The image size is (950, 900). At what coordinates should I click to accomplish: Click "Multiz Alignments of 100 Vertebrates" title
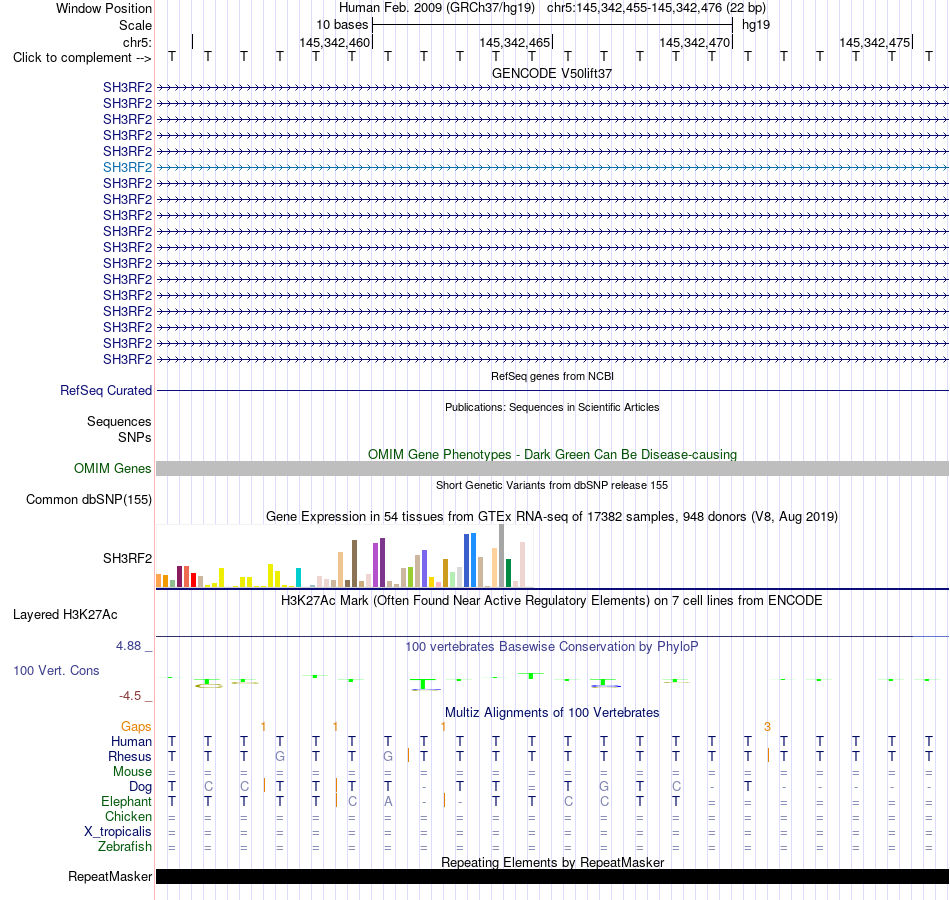tap(552, 713)
